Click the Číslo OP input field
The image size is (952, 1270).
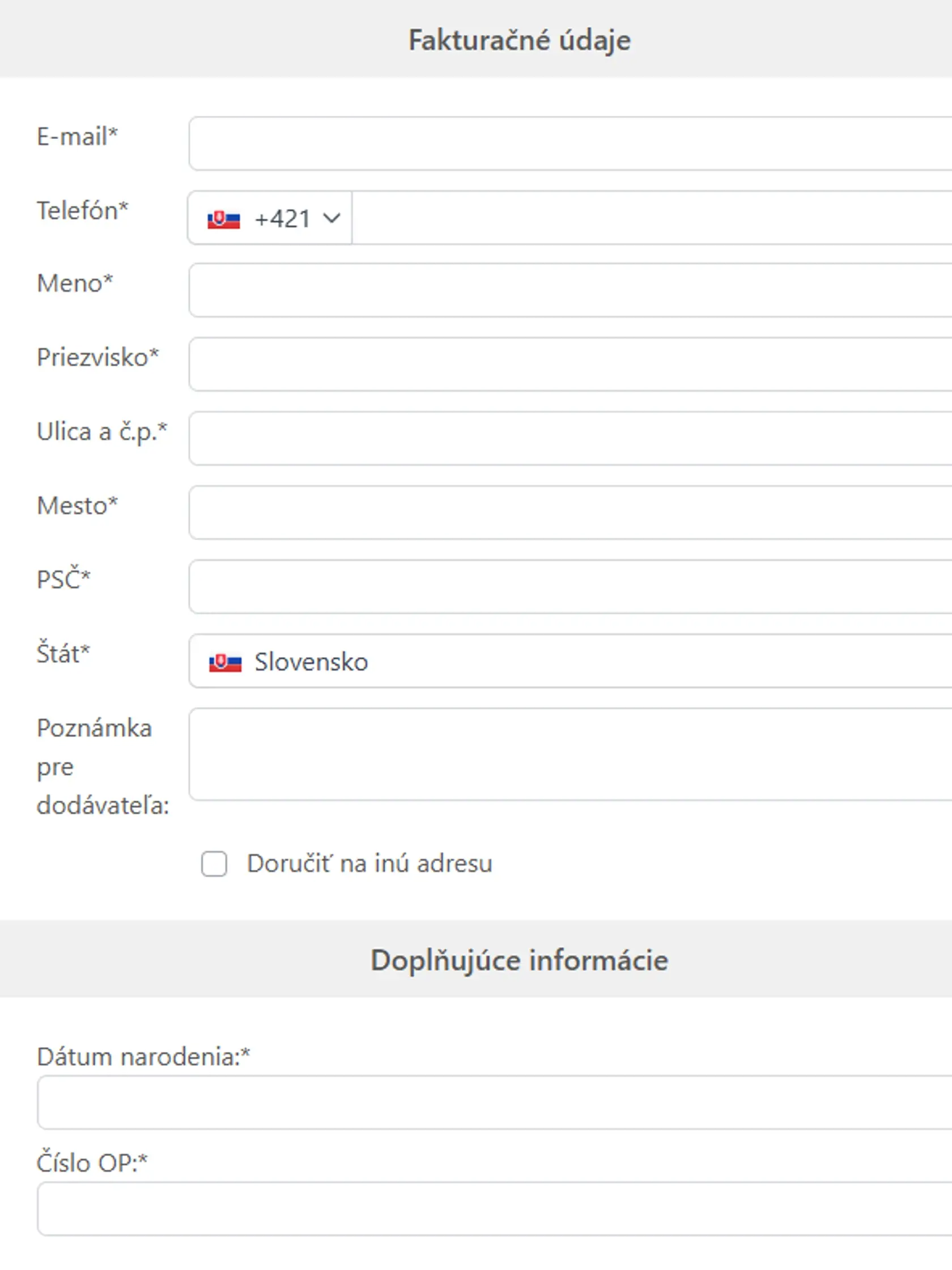[x=495, y=1209]
